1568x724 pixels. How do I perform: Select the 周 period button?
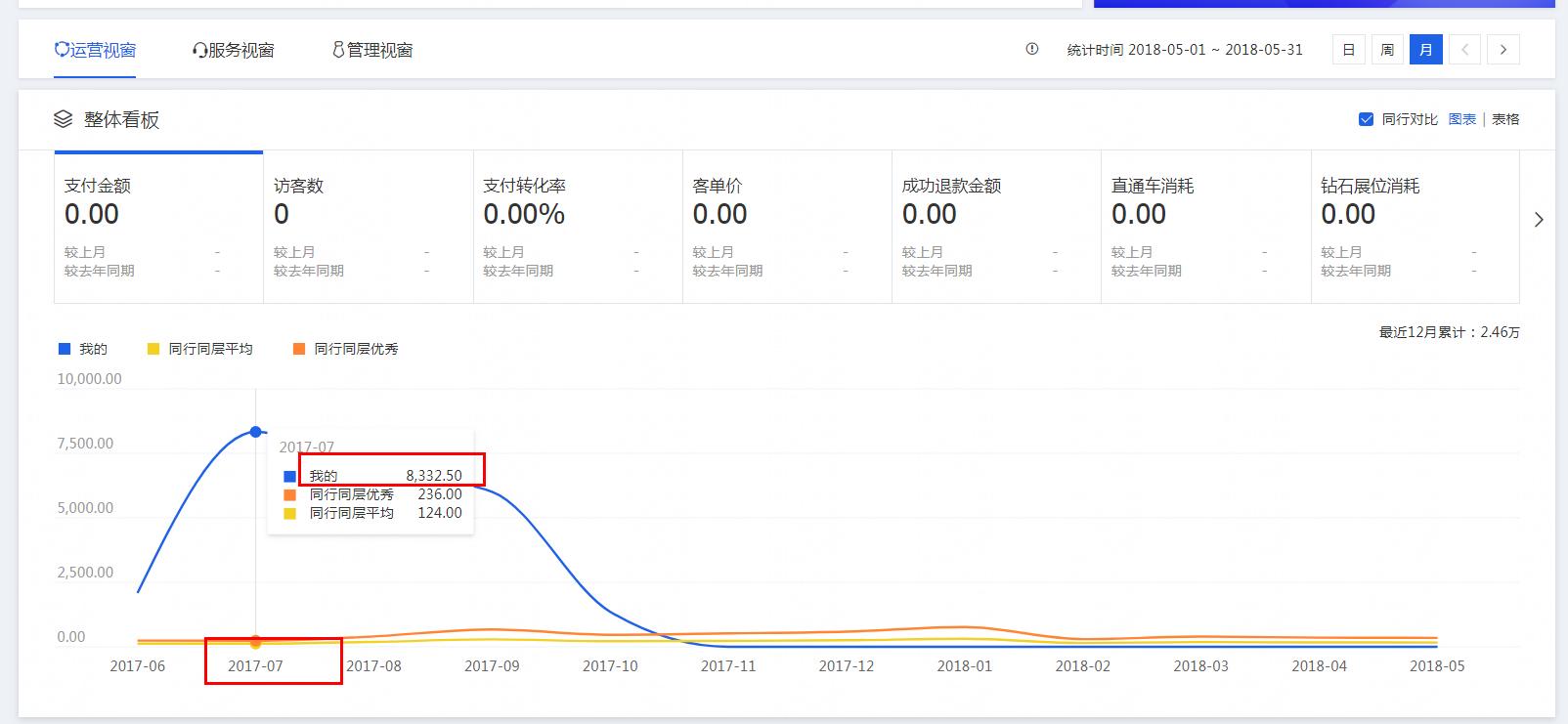[1387, 50]
